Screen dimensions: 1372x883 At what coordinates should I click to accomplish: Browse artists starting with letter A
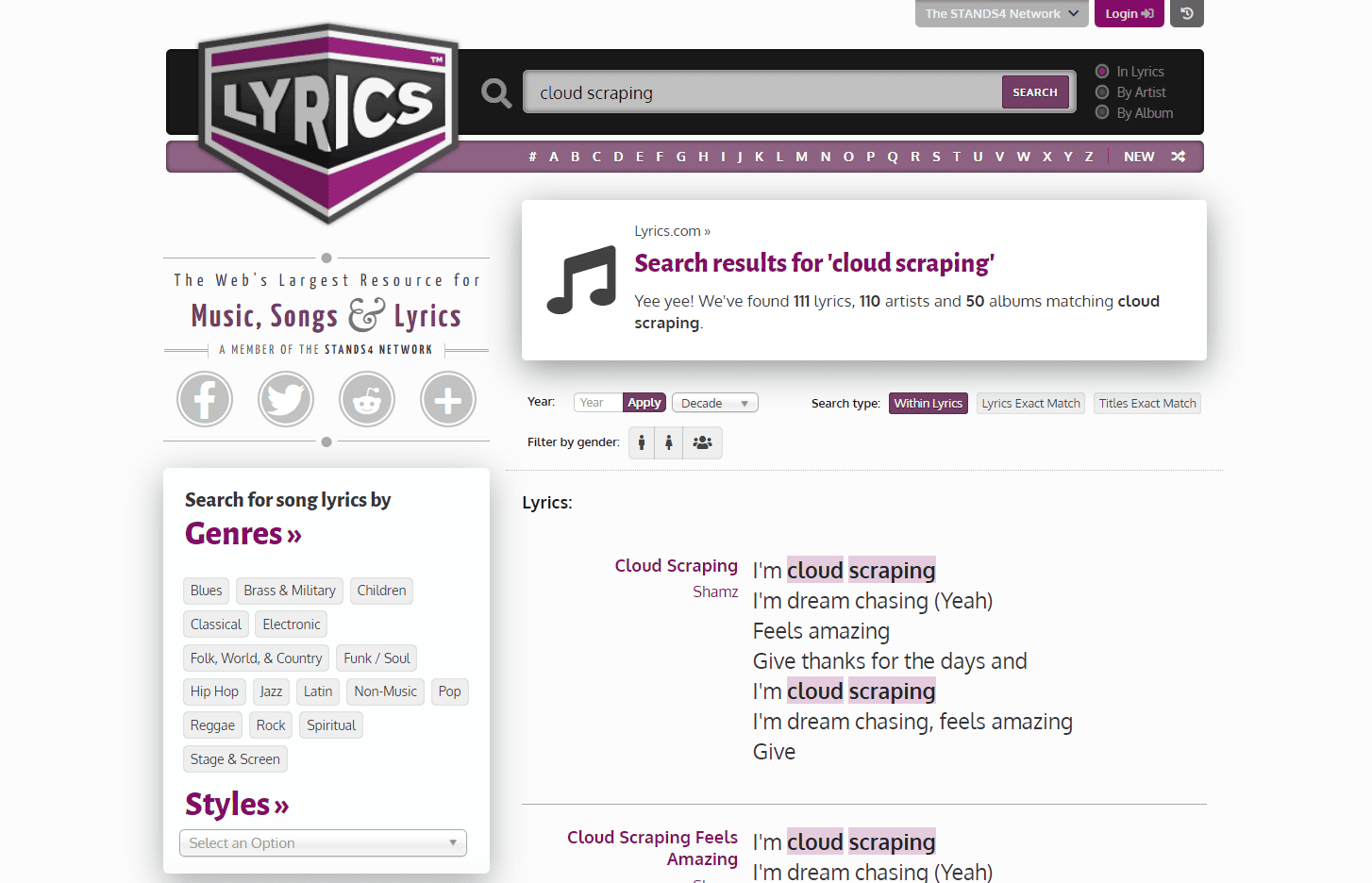(x=554, y=157)
